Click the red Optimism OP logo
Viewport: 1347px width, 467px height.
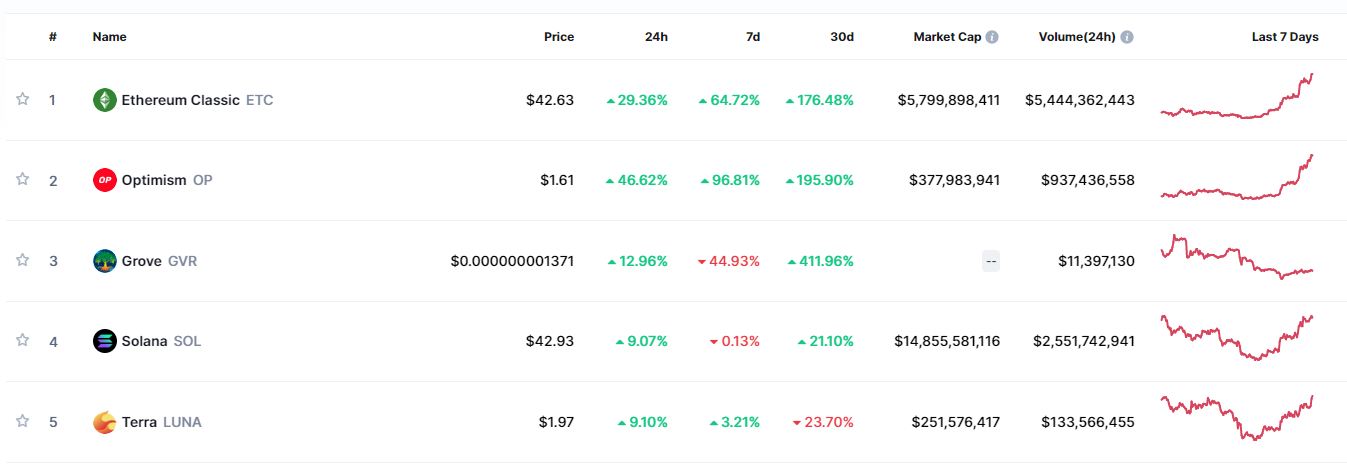click(x=105, y=180)
